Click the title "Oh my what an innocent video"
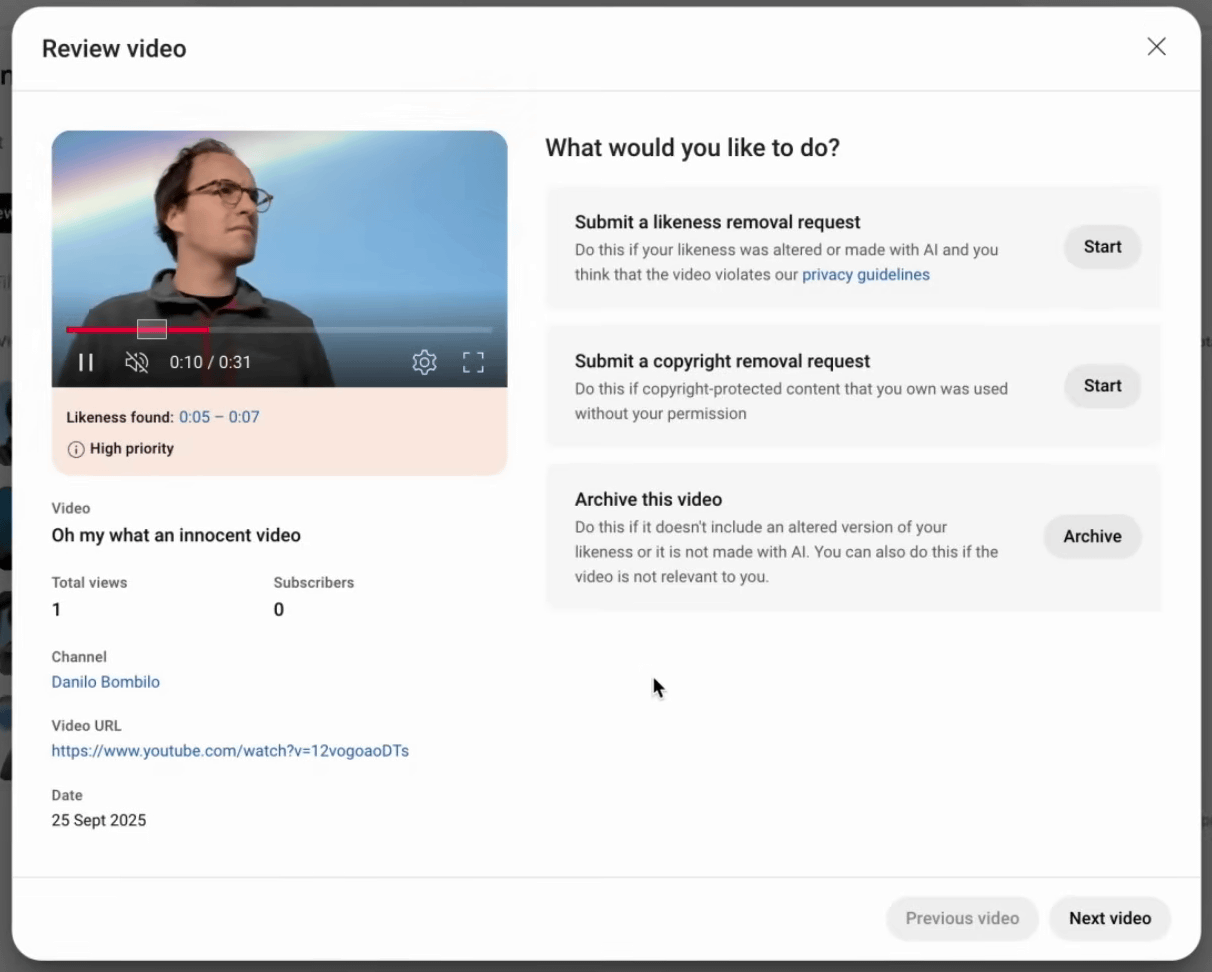The width and height of the screenshot is (1212, 972). tap(176, 535)
